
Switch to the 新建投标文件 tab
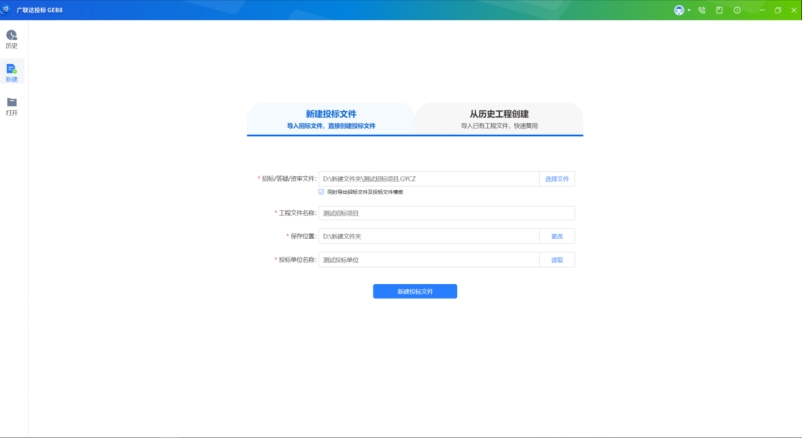pyautogui.click(x=331, y=119)
